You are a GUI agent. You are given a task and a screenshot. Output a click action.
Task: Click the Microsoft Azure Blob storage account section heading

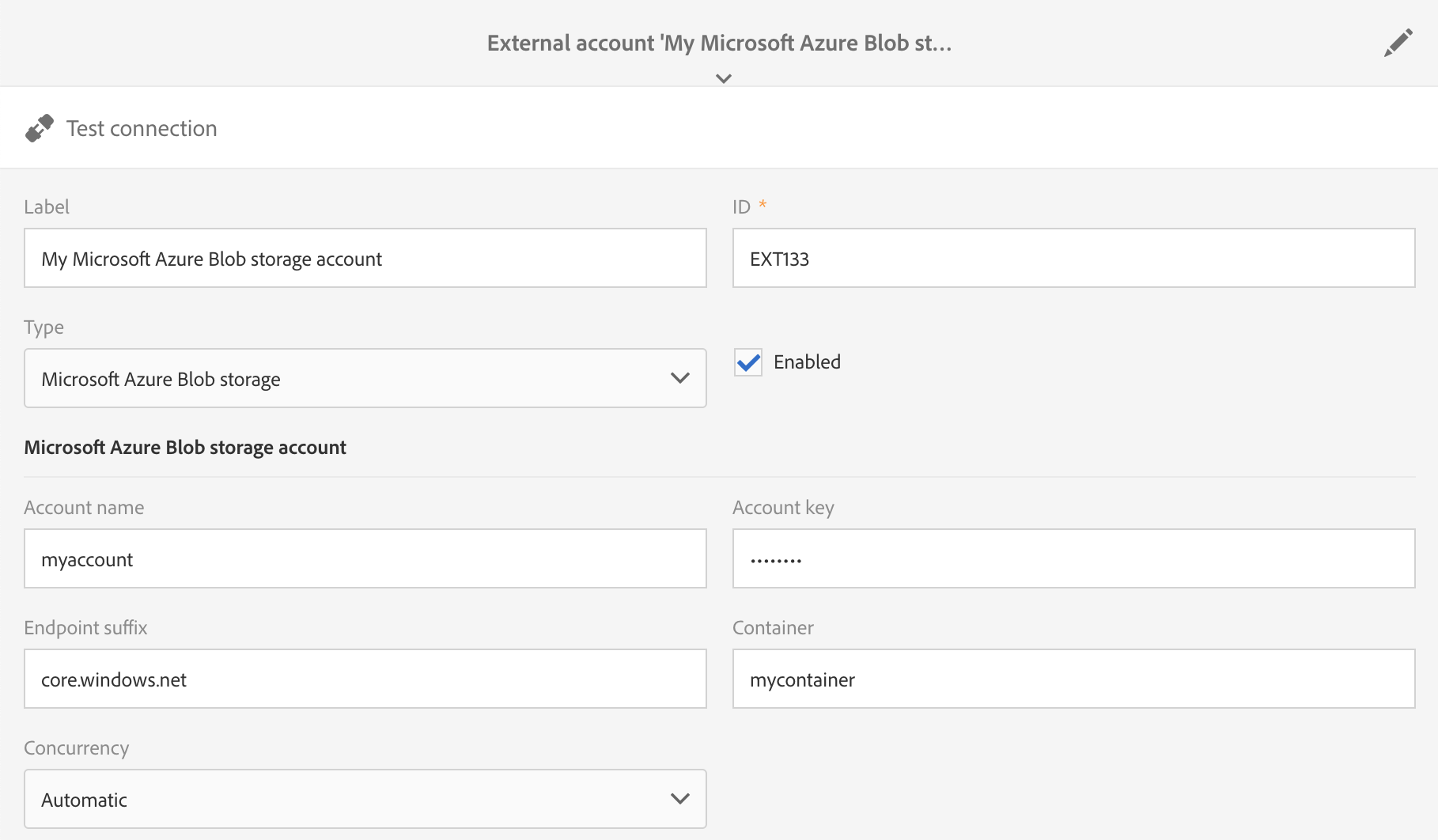(x=185, y=448)
